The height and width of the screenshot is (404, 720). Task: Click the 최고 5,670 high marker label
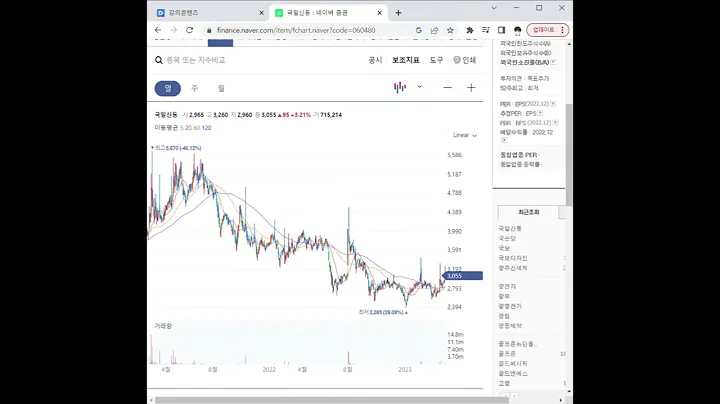(x=176, y=148)
